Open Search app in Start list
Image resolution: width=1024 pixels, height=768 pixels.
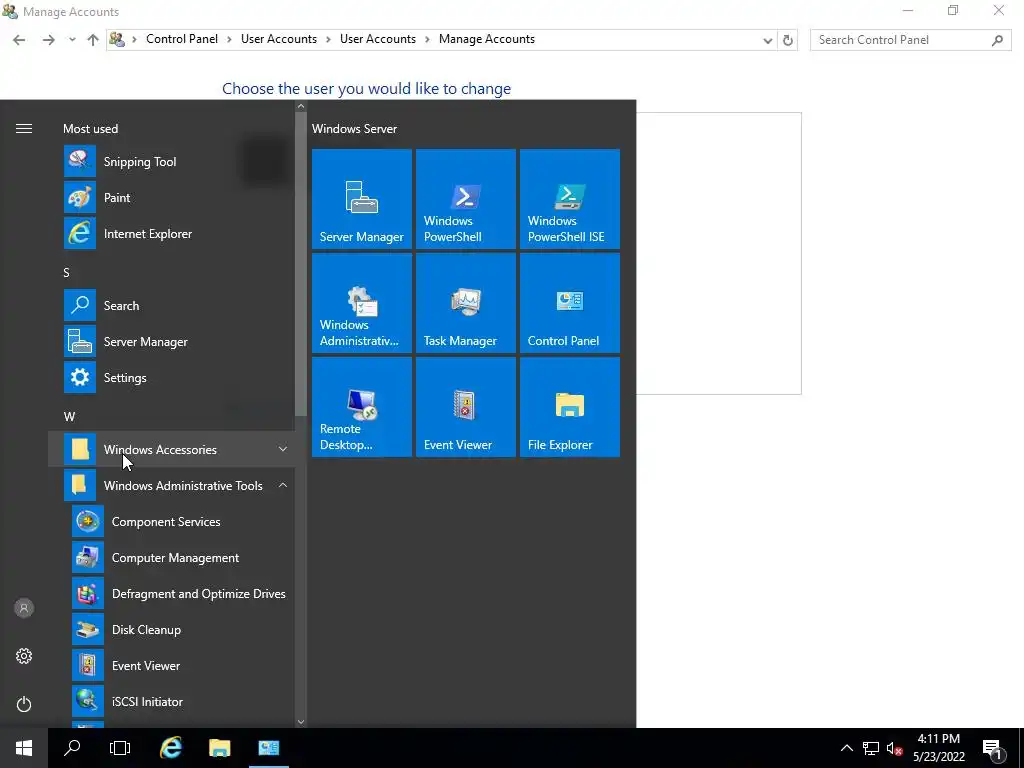pyautogui.click(x=171, y=305)
